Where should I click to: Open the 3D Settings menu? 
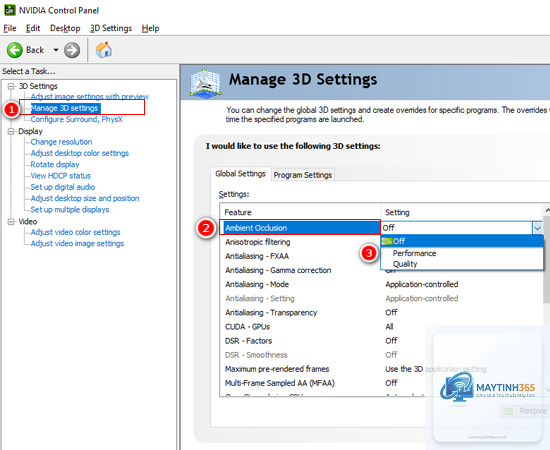(x=111, y=28)
